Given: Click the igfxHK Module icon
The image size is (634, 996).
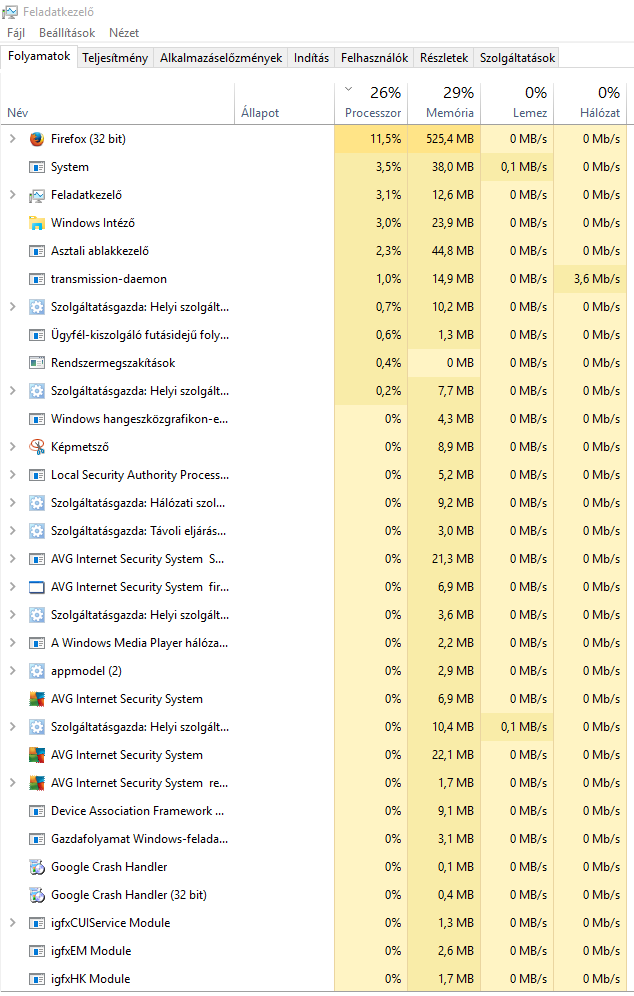Looking at the screenshot, I should 37,979.
